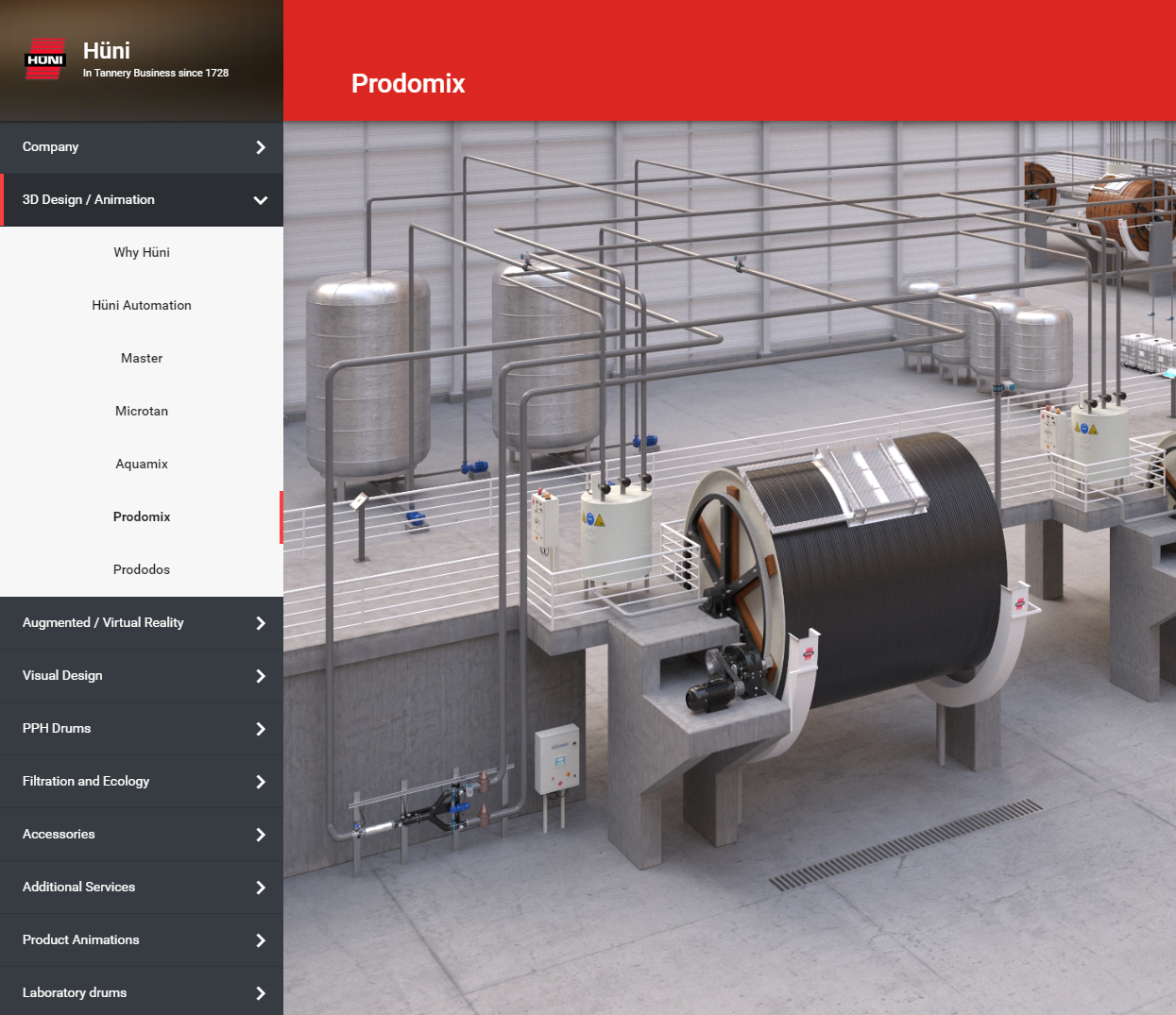Collapse 3D Design / Animation chevron

(x=261, y=200)
